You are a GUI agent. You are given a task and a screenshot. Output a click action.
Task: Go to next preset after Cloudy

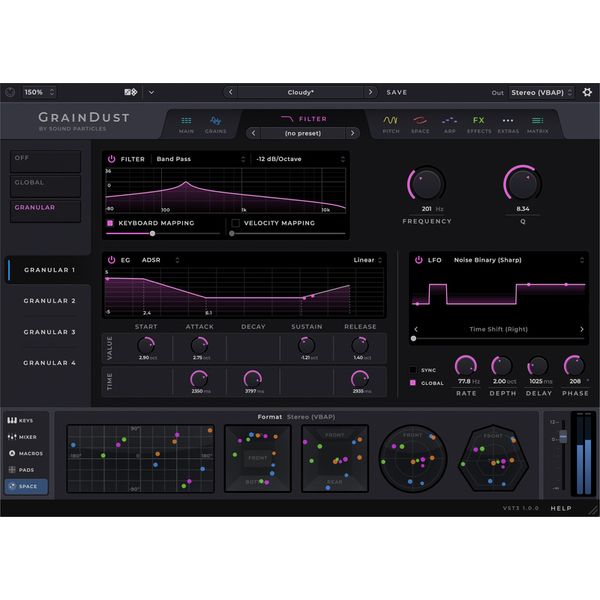click(x=370, y=92)
